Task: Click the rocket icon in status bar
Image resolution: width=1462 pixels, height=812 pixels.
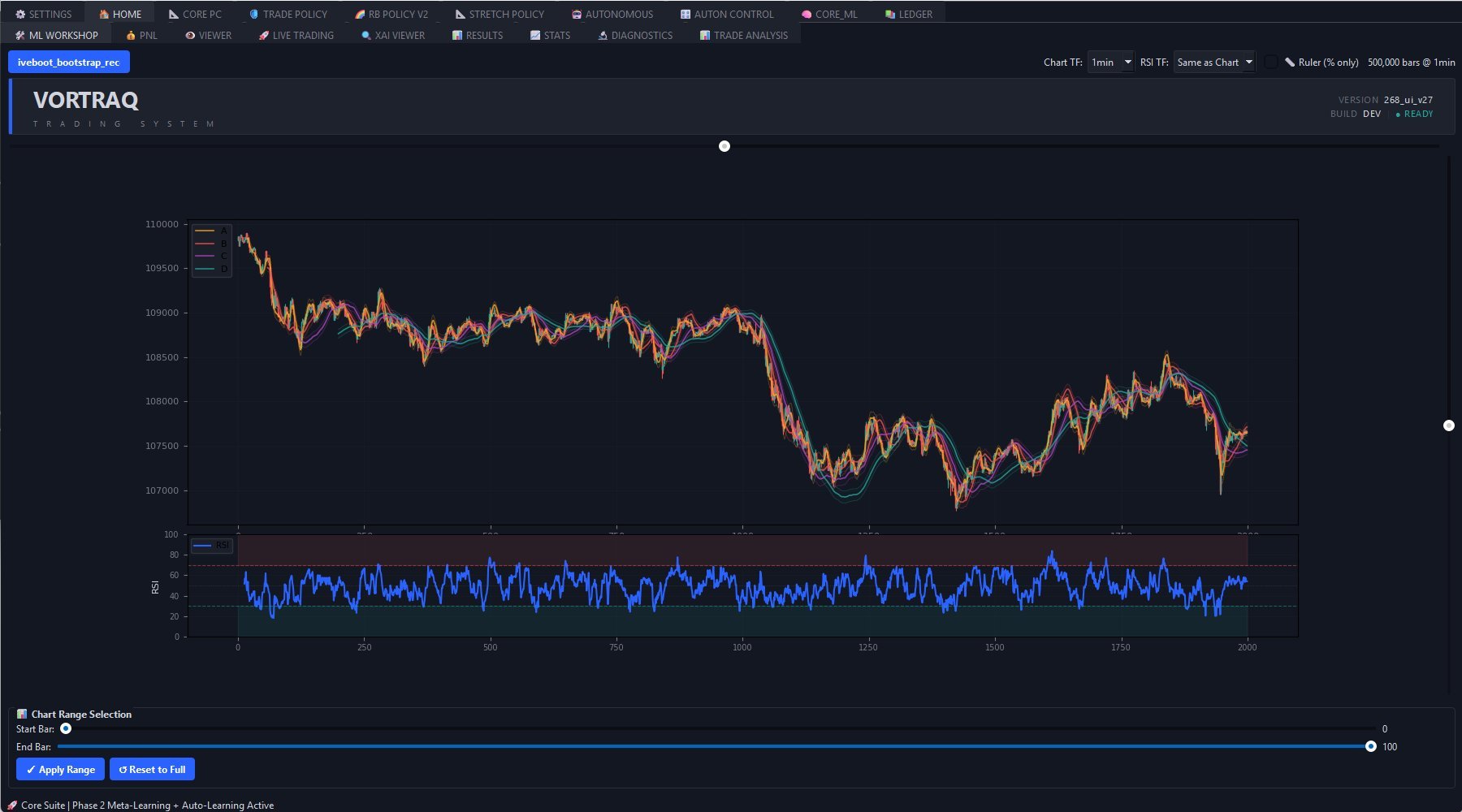Action: click(11, 806)
